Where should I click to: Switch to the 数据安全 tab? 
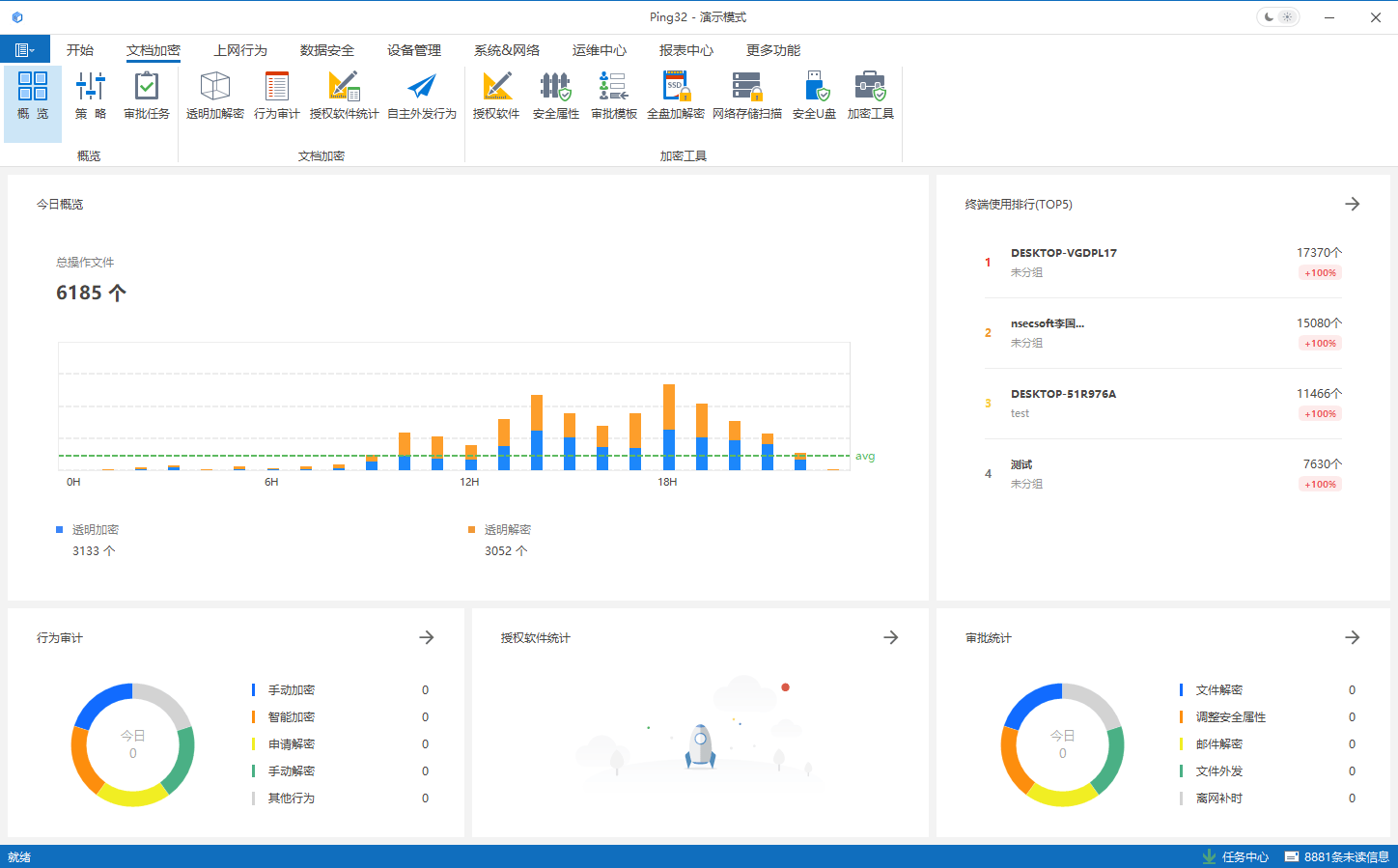(x=326, y=50)
